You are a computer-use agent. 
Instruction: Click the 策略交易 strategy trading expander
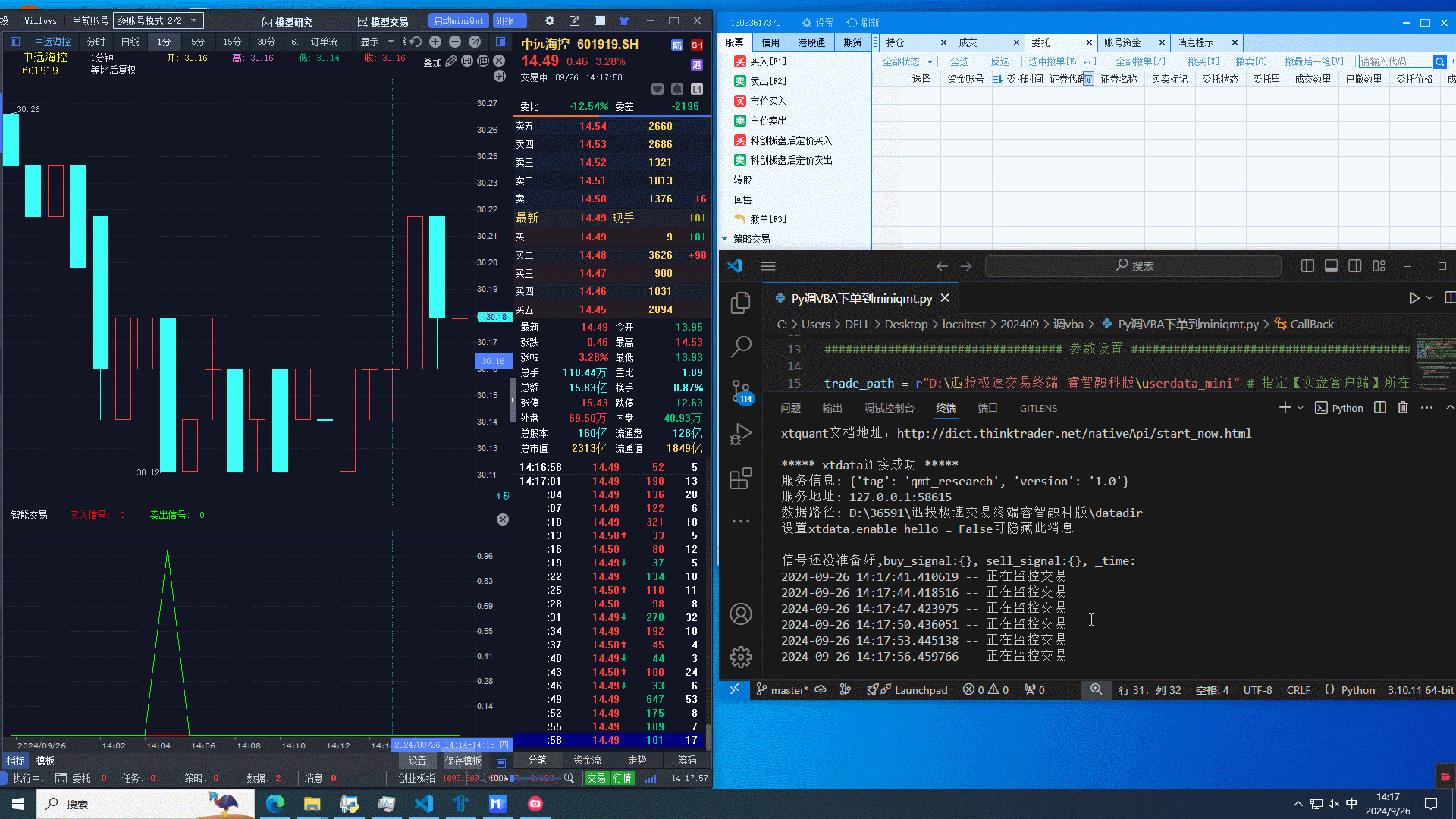tap(750, 238)
